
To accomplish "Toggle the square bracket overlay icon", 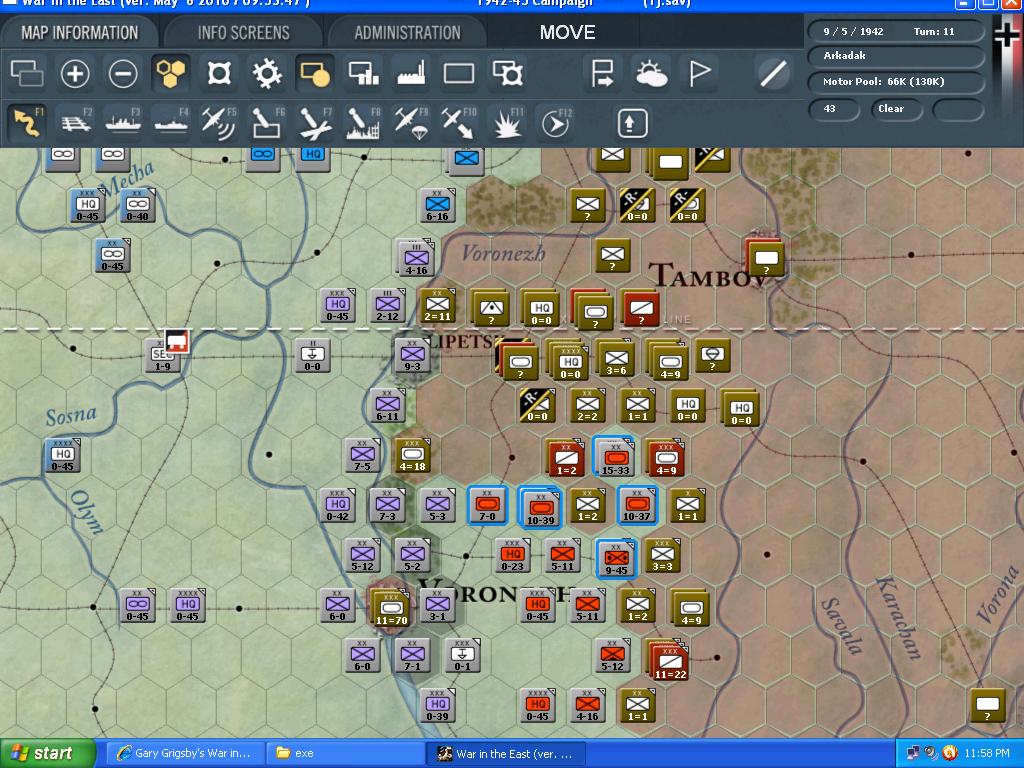I will point(219,73).
